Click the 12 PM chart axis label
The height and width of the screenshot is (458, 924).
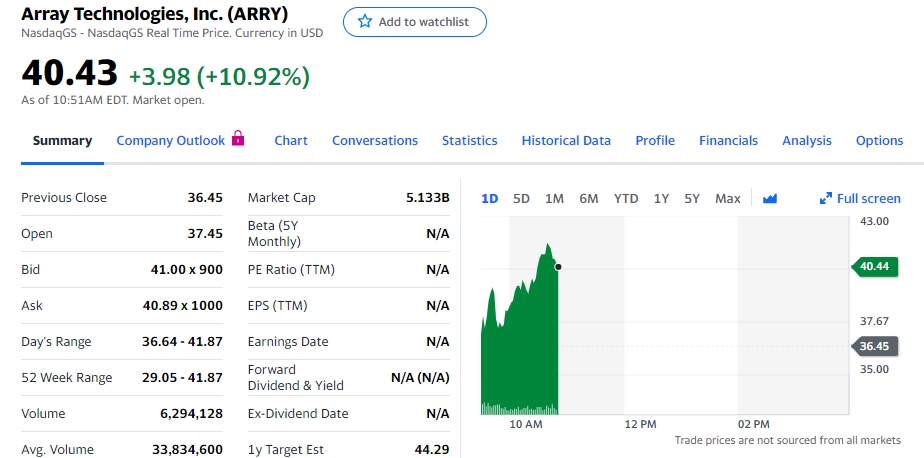pos(640,424)
